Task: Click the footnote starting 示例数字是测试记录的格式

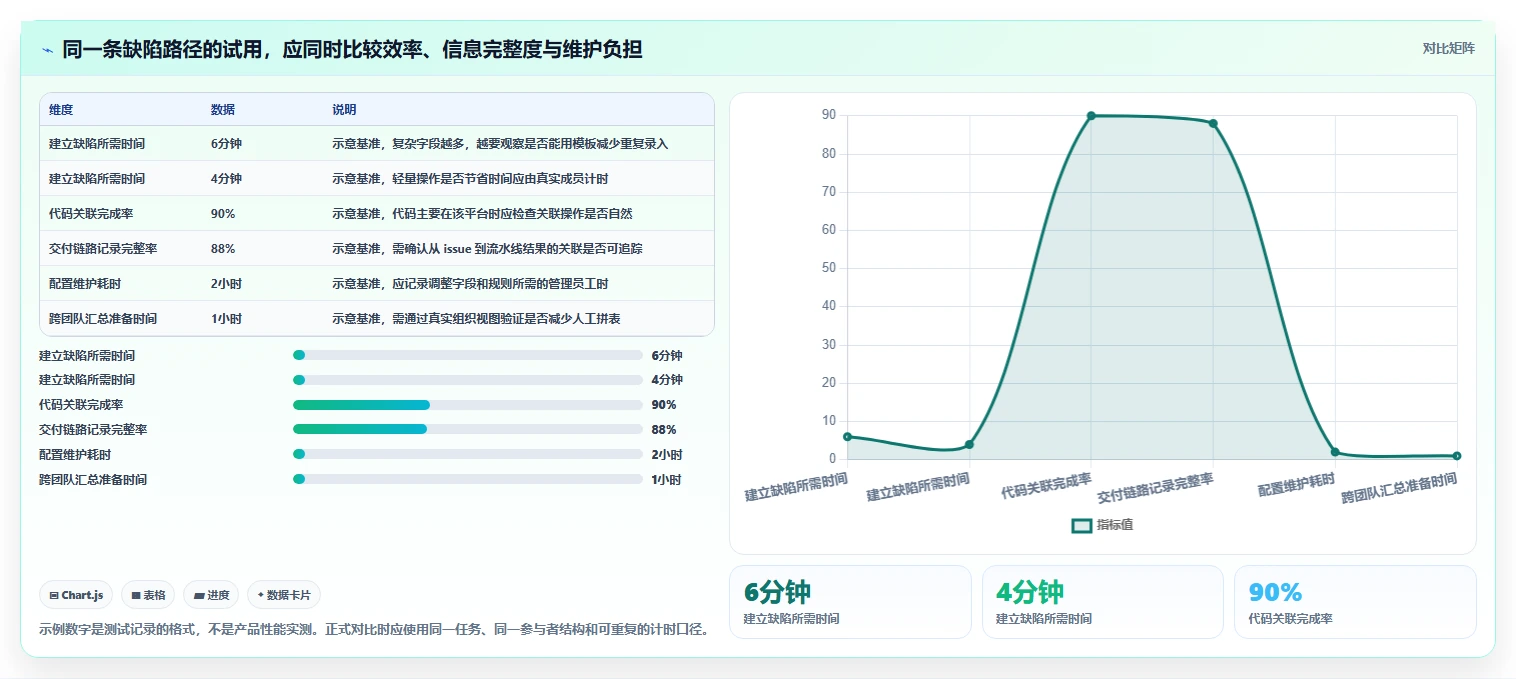Action: tap(375, 630)
